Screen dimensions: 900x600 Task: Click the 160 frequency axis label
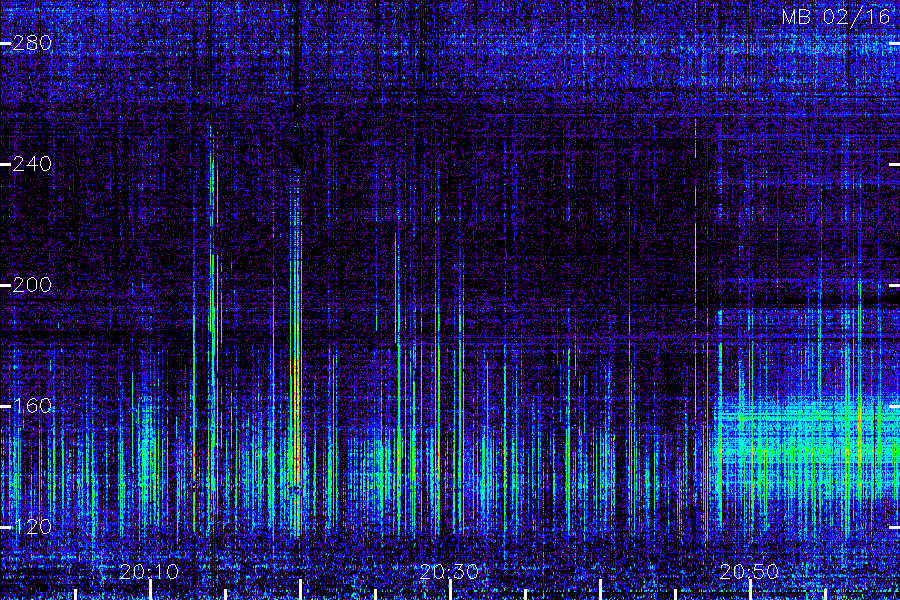(32, 406)
